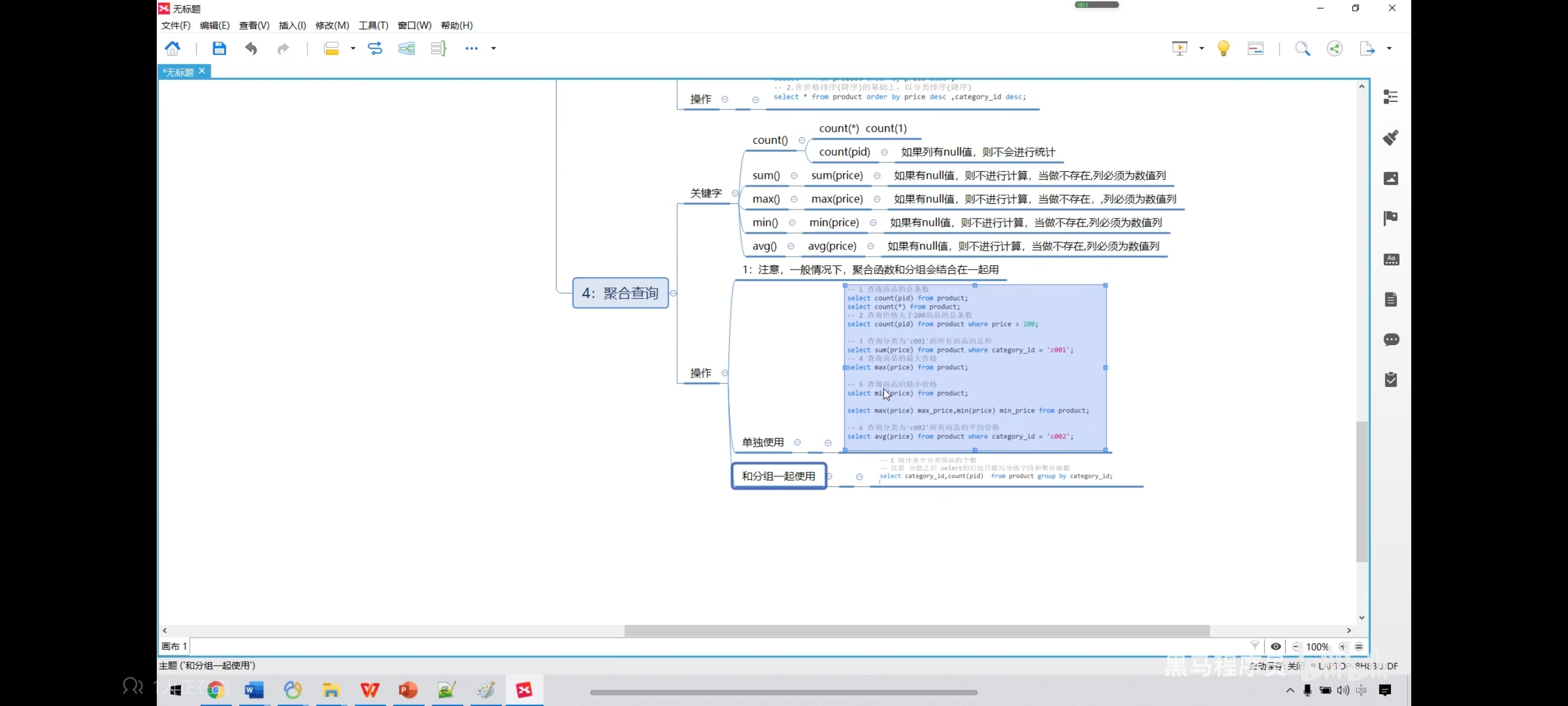Open the 插入(I) menu

tap(292, 25)
